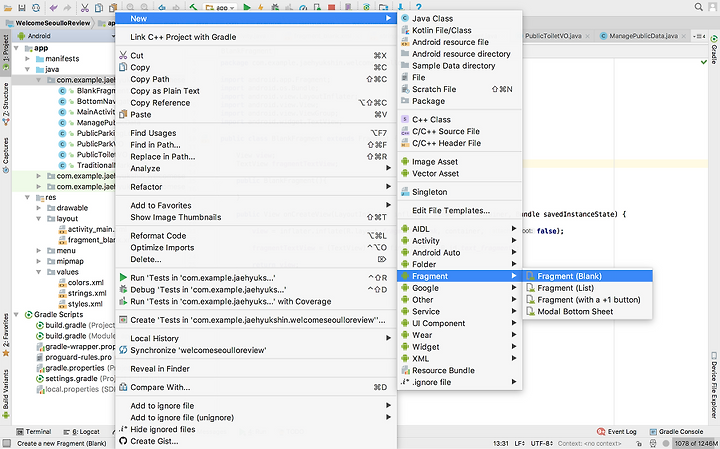720x449 pixels.
Task: Select Vector Asset in the New submenu
Action: (x=459, y=174)
